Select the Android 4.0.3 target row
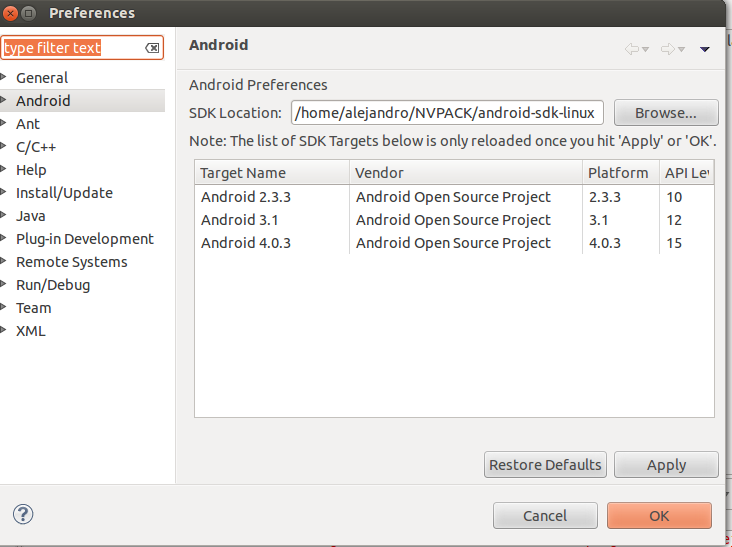 (454, 243)
